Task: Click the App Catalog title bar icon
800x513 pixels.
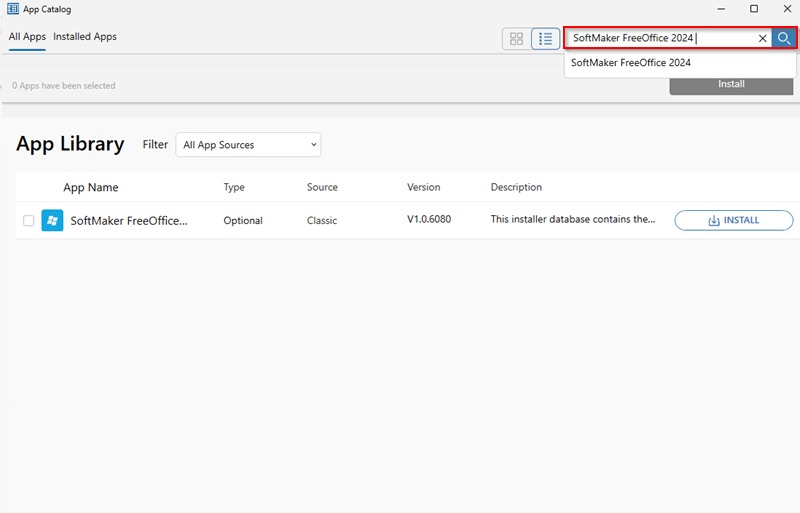Action: 13,9
